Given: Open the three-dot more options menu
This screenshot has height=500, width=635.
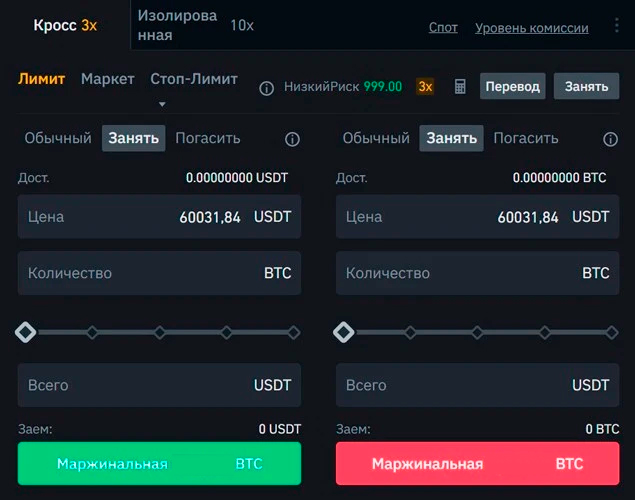Looking at the screenshot, I should tap(616, 26).
